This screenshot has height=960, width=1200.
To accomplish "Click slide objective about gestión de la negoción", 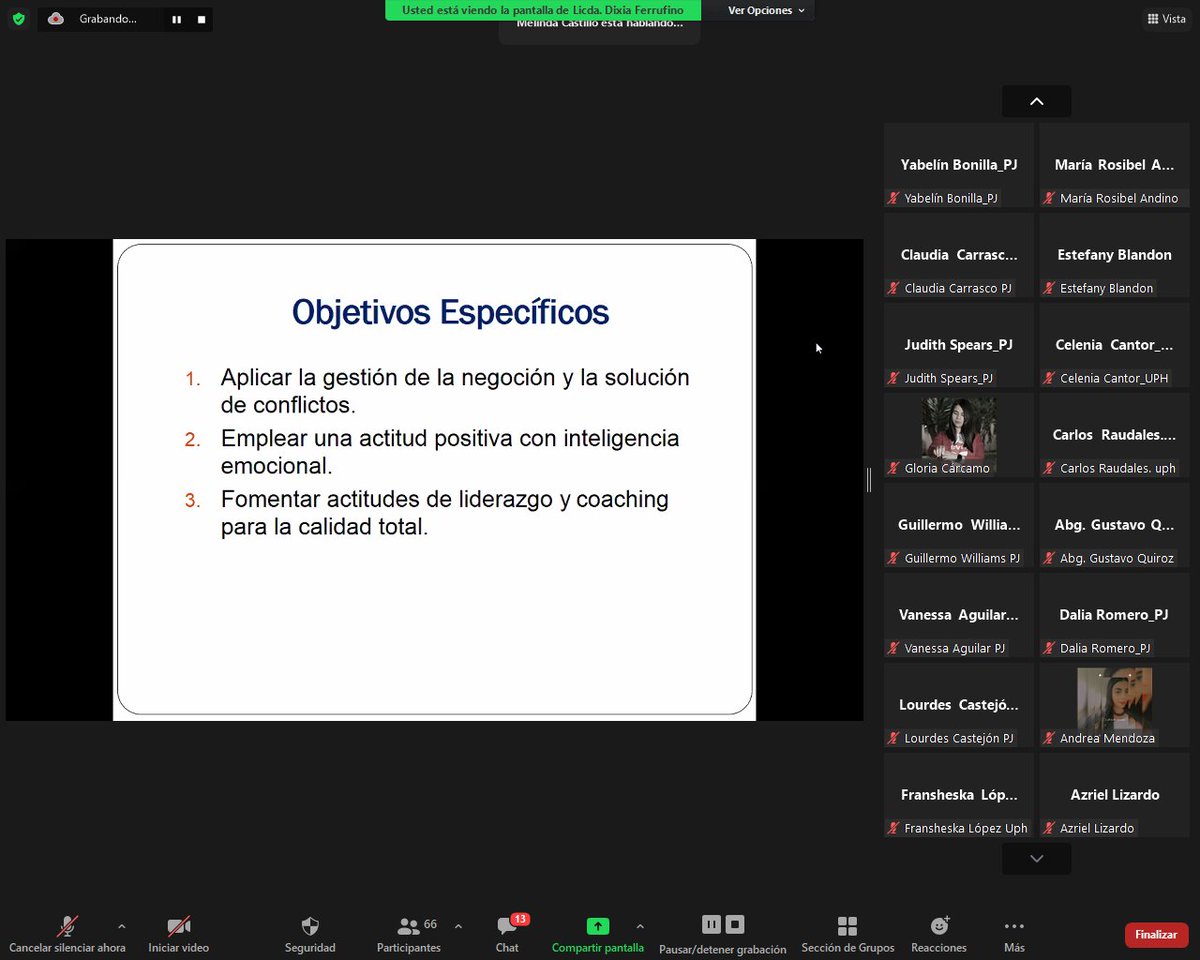I will tap(455, 391).
